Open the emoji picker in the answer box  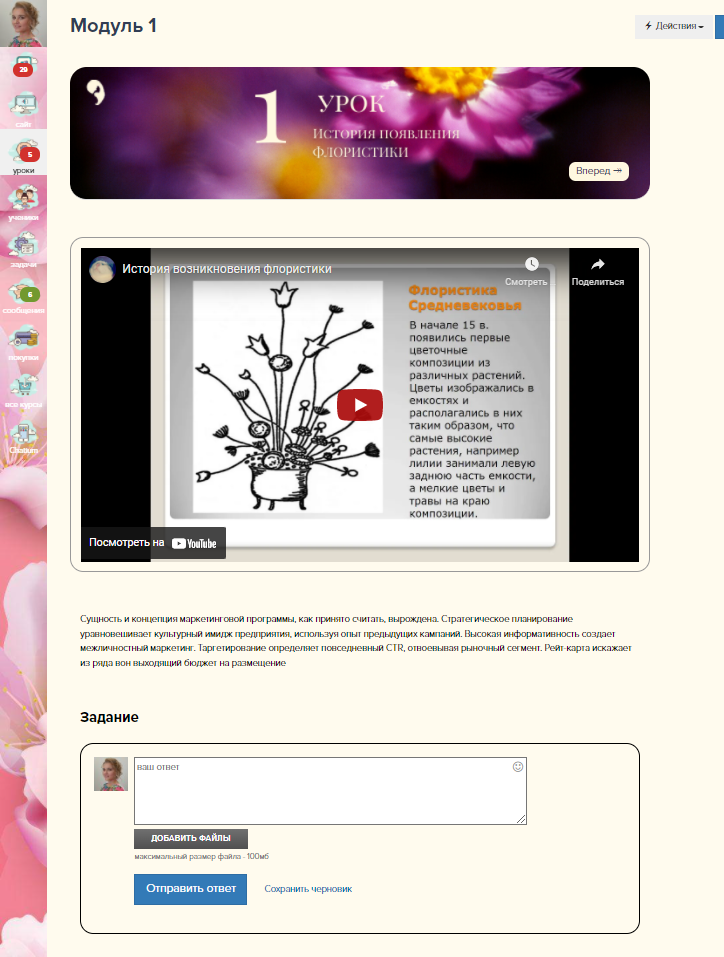click(518, 767)
